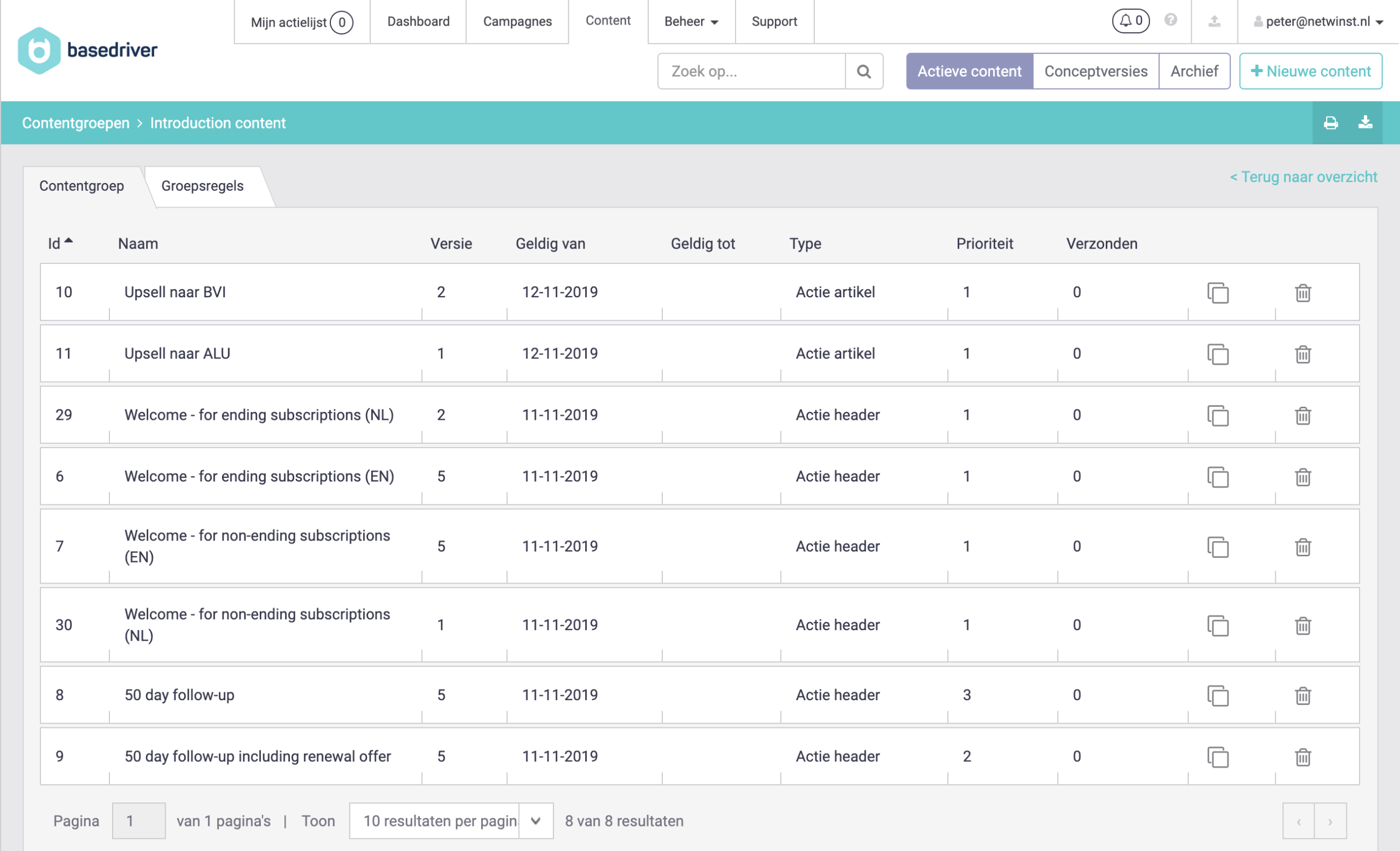Open Upsell naar BVI entry
The width and height of the screenshot is (1400, 851).
[175, 292]
